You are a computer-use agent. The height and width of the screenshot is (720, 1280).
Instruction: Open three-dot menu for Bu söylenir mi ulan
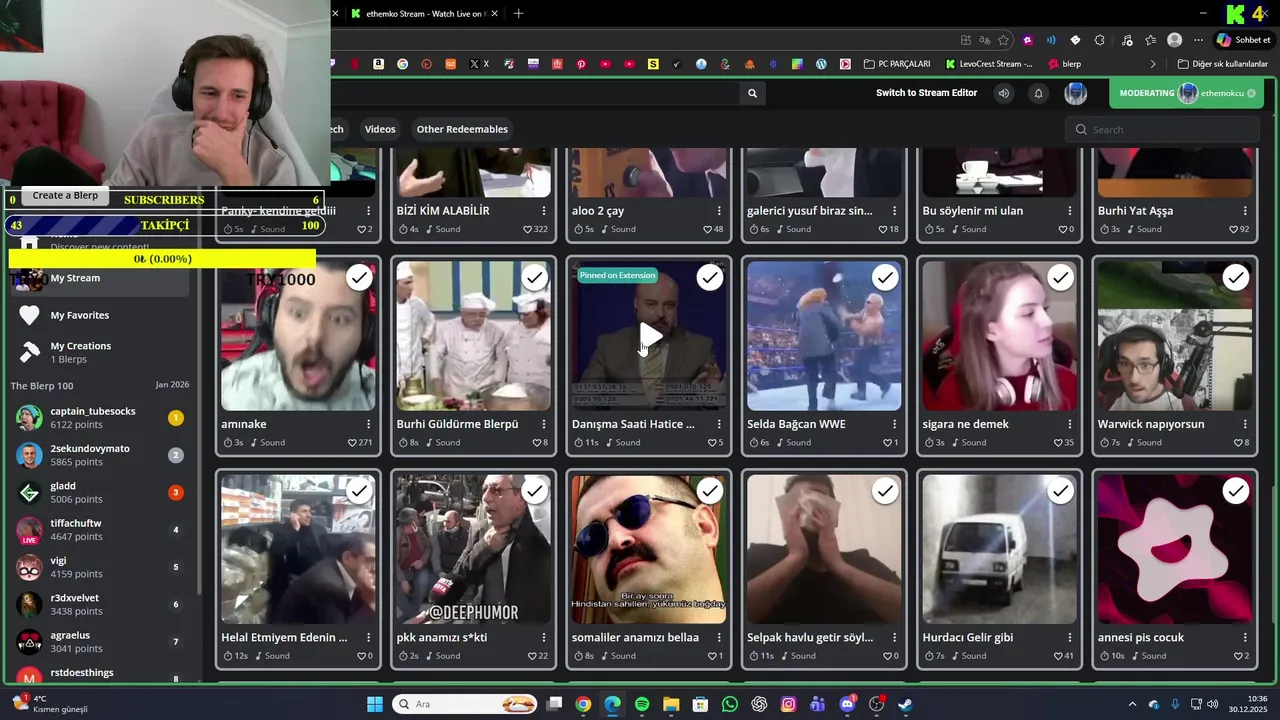1070,211
